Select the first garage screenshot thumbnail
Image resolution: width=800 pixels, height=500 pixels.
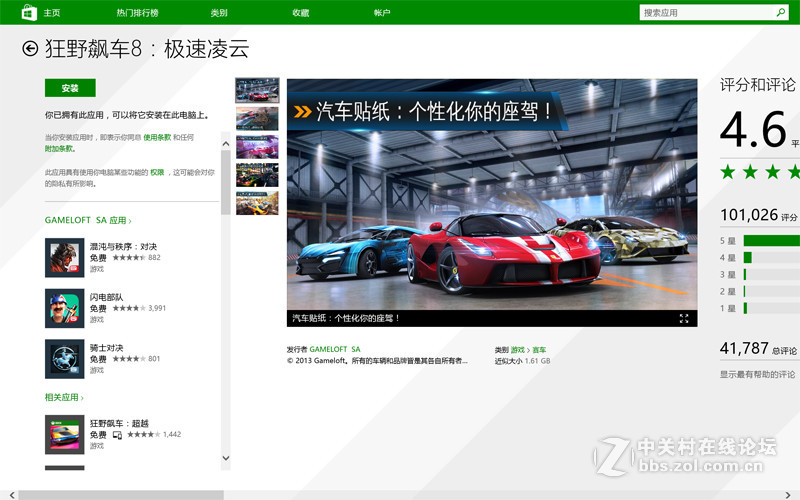(x=257, y=90)
